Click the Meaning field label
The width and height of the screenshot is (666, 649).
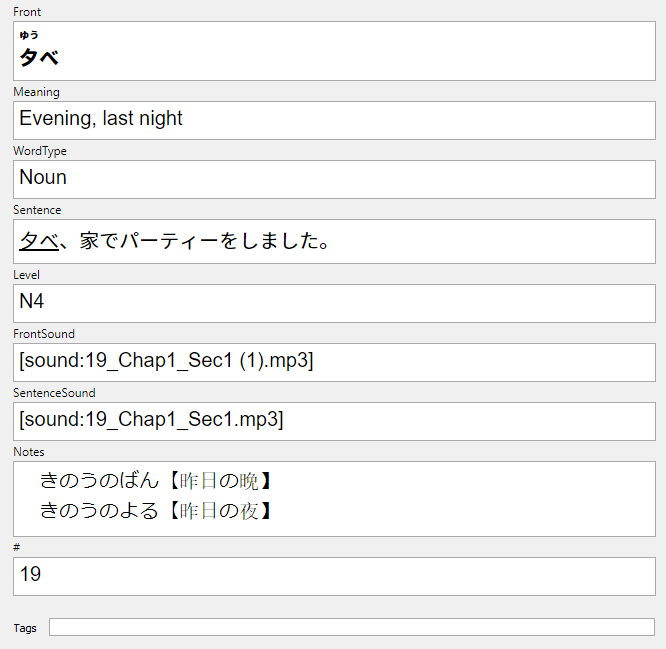(x=37, y=92)
